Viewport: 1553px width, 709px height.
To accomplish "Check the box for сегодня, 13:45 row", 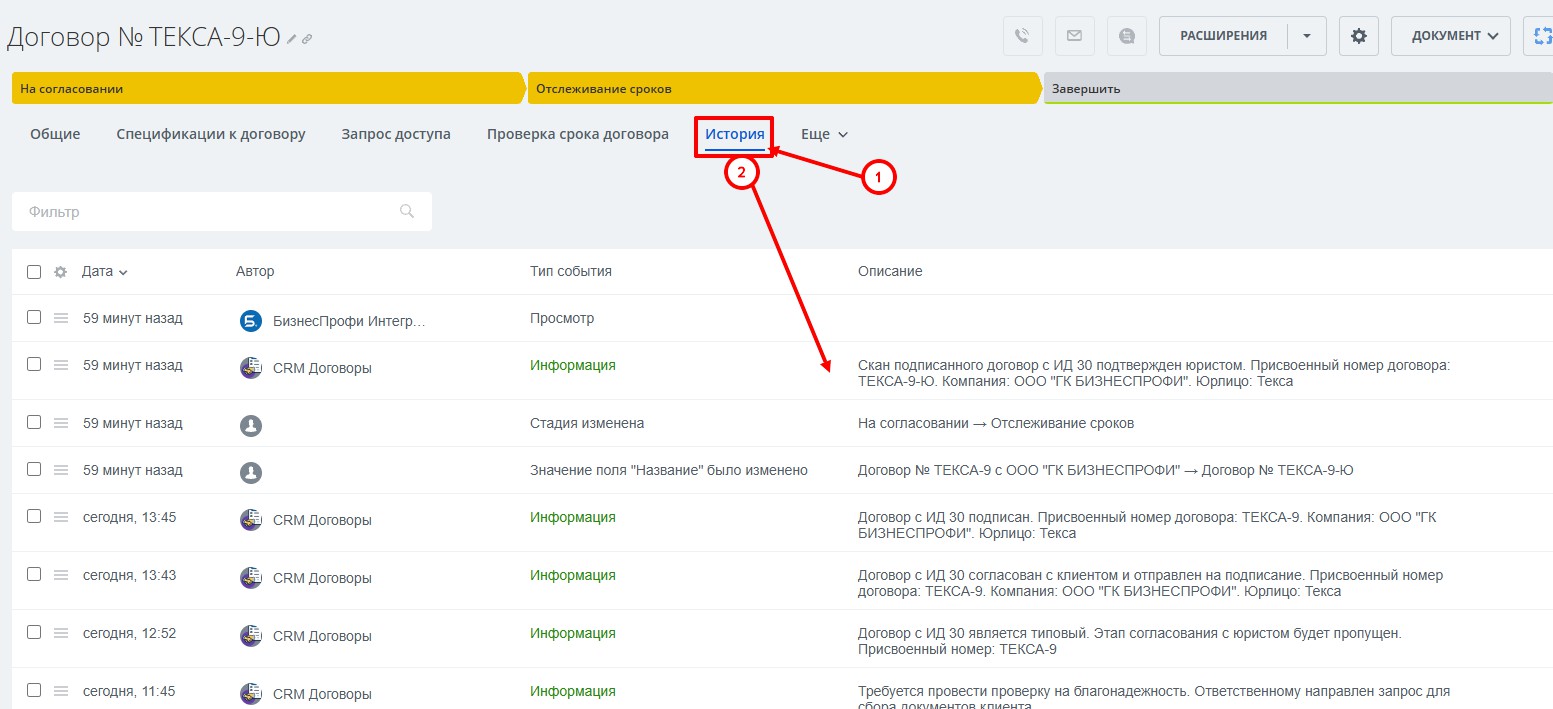I will [x=34, y=516].
